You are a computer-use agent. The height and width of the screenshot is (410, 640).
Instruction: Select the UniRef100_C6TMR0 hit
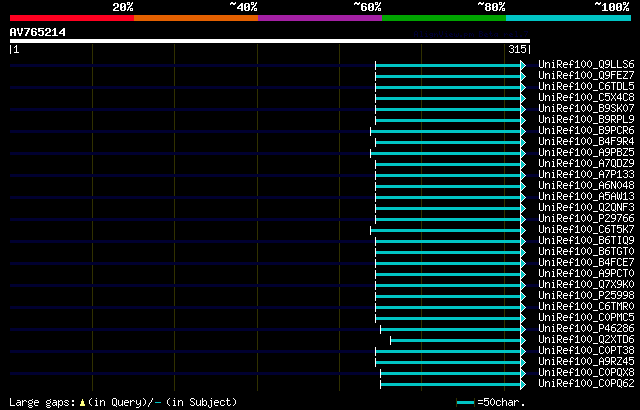(x=586, y=307)
